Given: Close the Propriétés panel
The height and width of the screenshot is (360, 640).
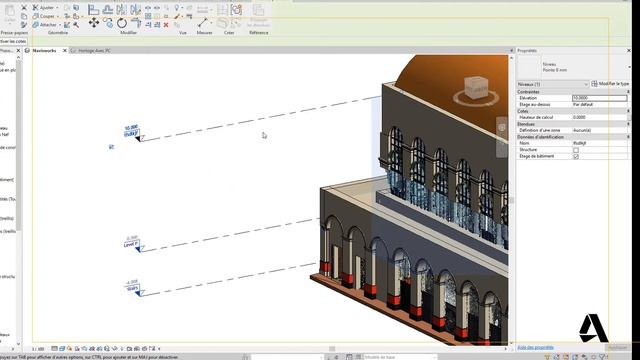Looking at the screenshot, I should point(629,51).
